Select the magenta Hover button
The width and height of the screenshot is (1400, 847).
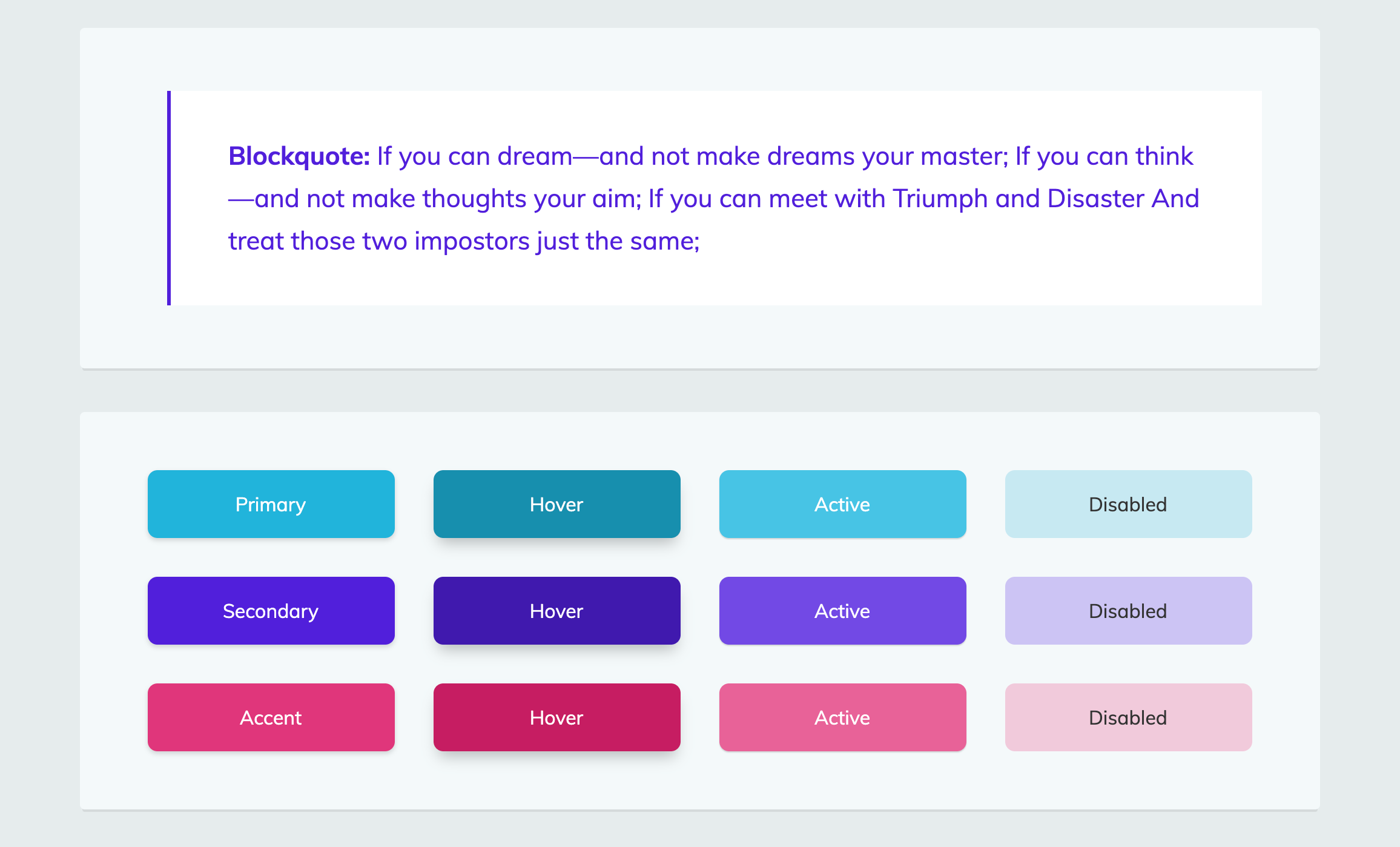556,717
